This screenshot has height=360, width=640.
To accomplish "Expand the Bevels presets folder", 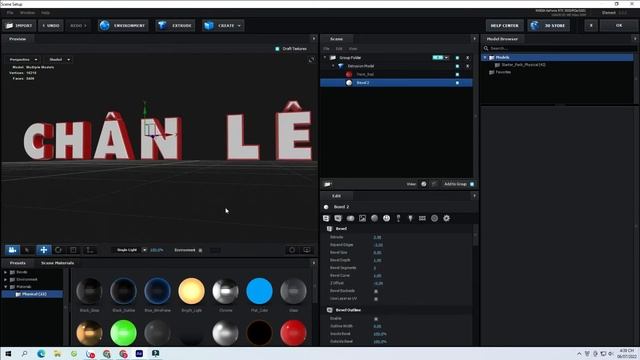I will click(x=5, y=272).
